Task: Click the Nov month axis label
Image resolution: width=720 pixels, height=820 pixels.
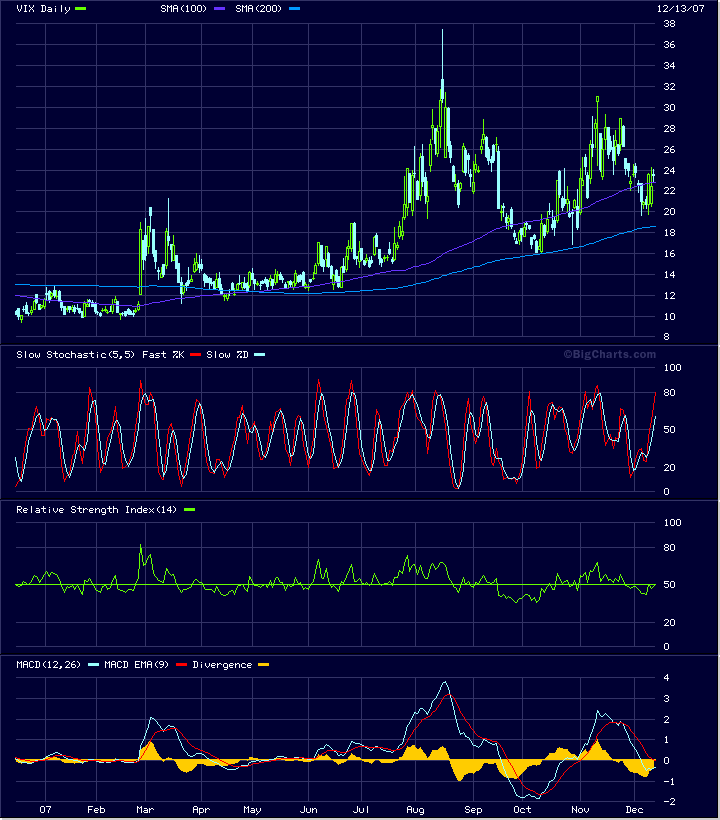Action: pyautogui.click(x=580, y=810)
